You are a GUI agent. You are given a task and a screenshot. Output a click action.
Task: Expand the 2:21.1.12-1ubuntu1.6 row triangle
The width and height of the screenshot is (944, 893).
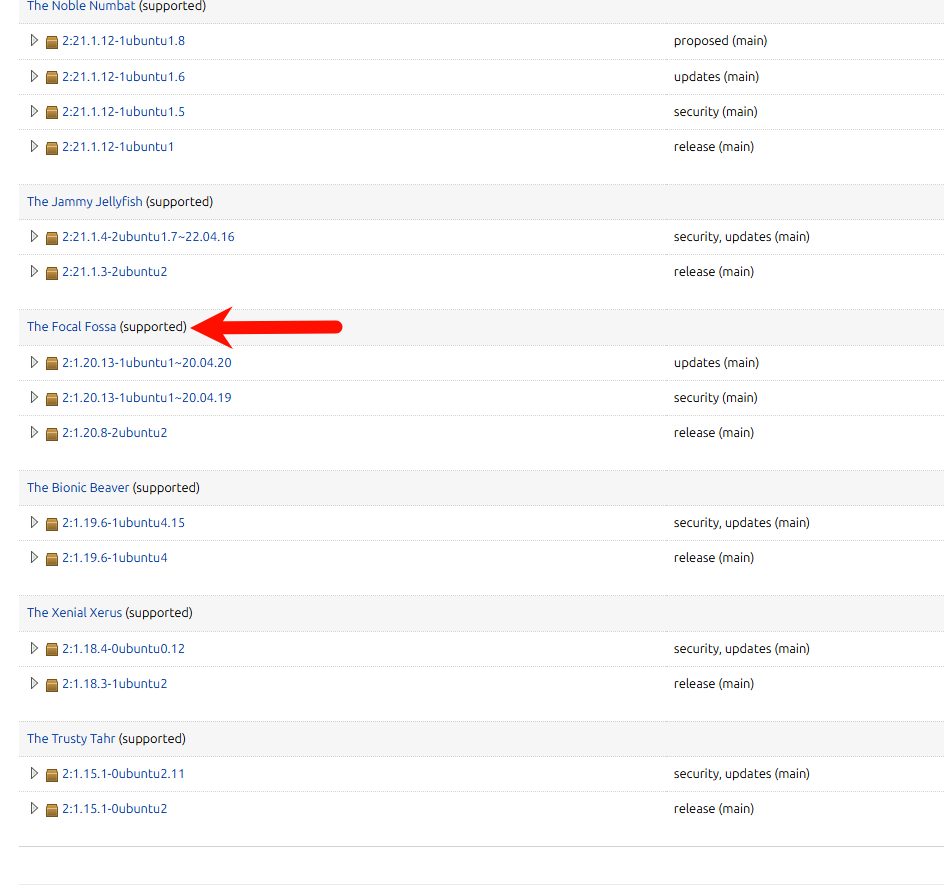pos(34,76)
